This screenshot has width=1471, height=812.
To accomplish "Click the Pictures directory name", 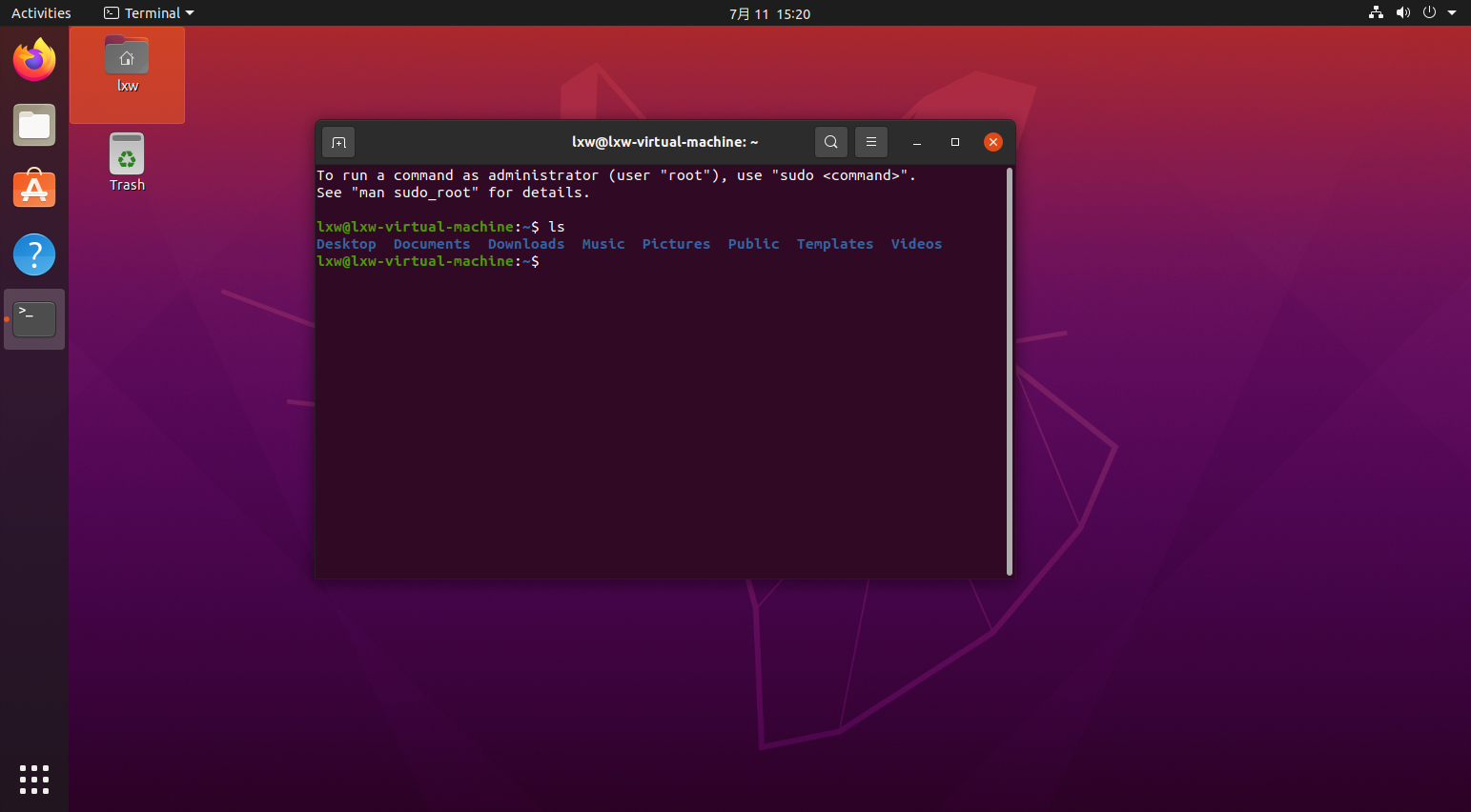I will click(x=676, y=244).
